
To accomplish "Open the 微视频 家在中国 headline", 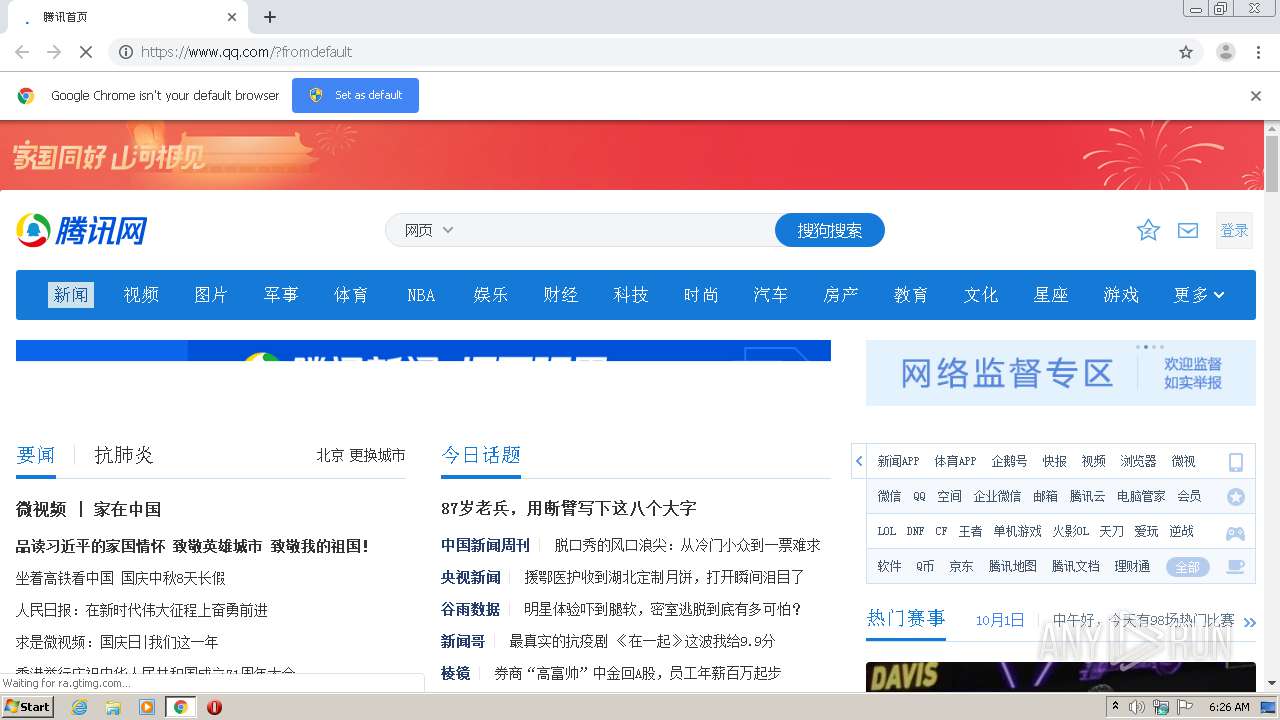I will pos(88,509).
